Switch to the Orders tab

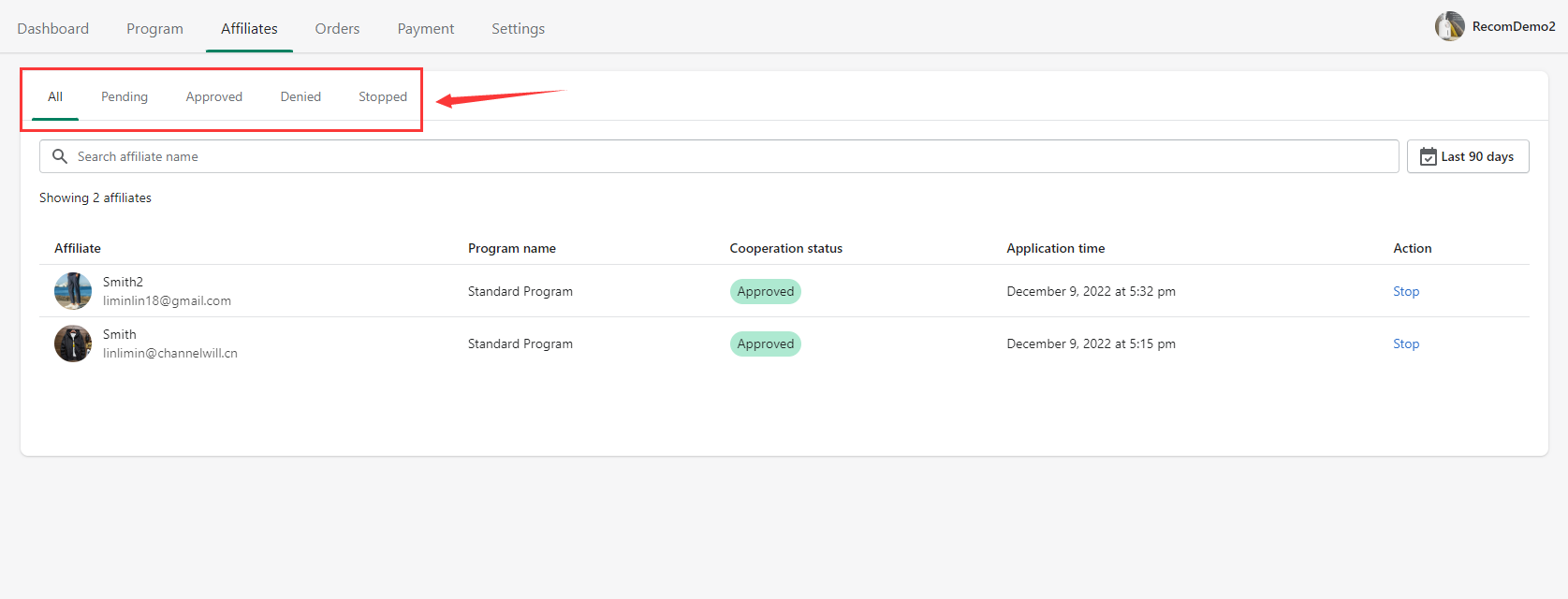pyautogui.click(x=337, y=28)
